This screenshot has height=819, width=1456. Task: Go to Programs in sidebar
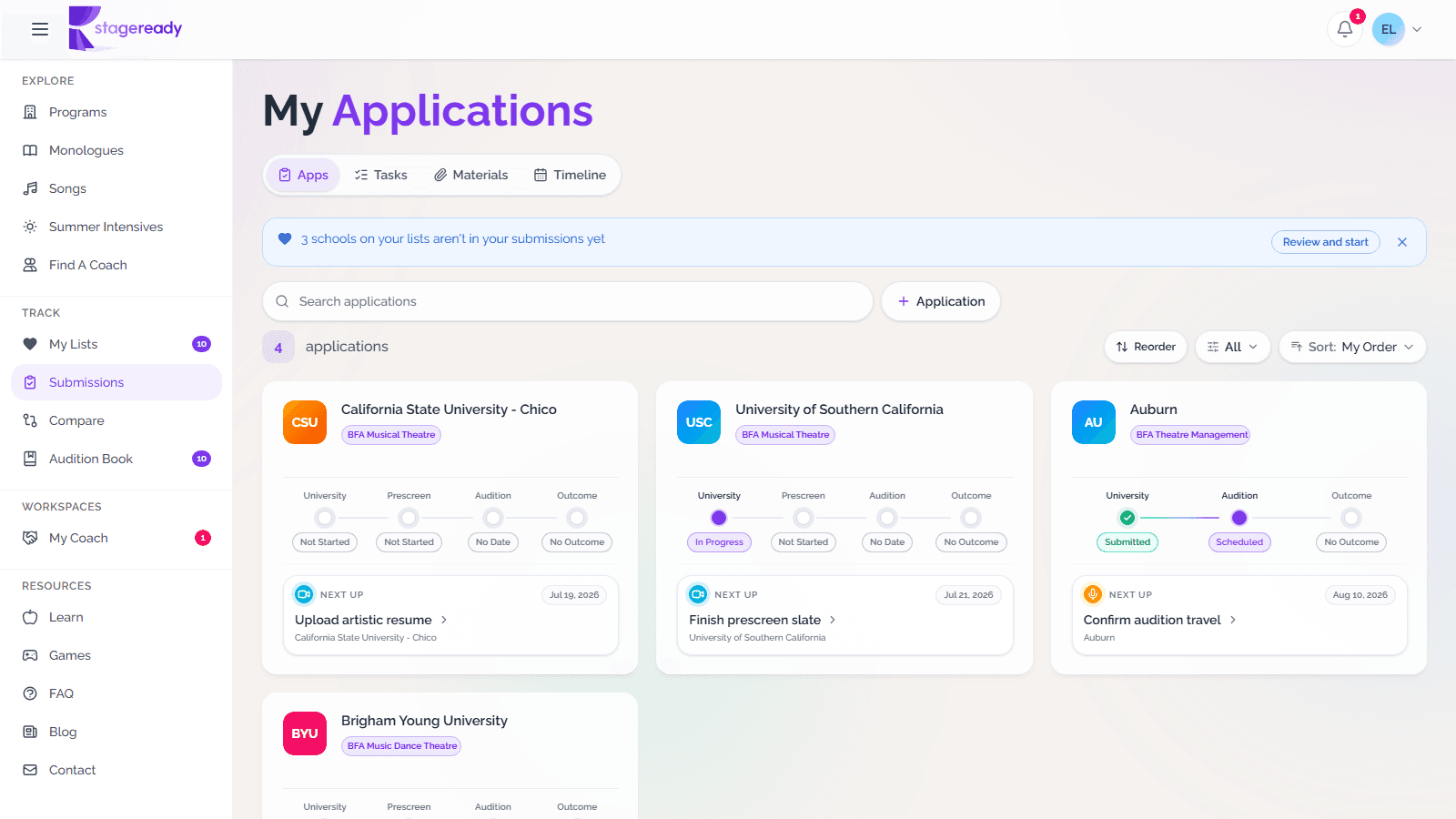[x=116, y=112]
